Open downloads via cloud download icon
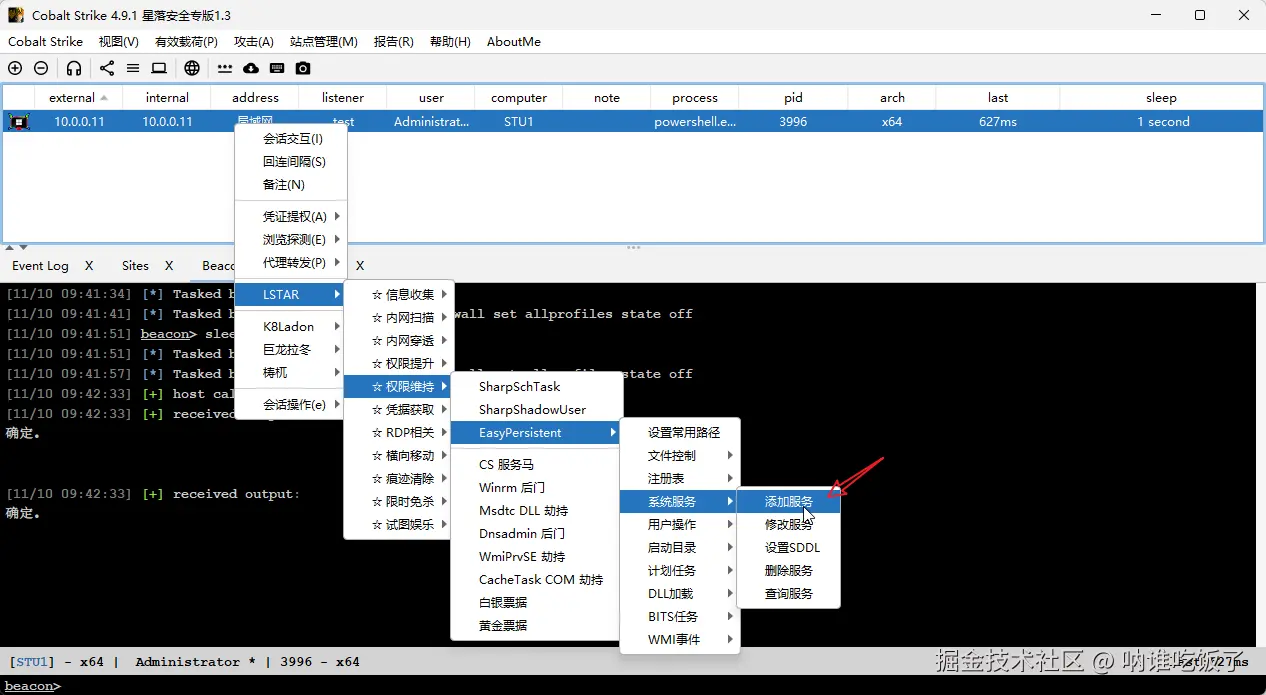This screenshot has width=1266, height=695. pyautogui.click(x=251, y=68)
